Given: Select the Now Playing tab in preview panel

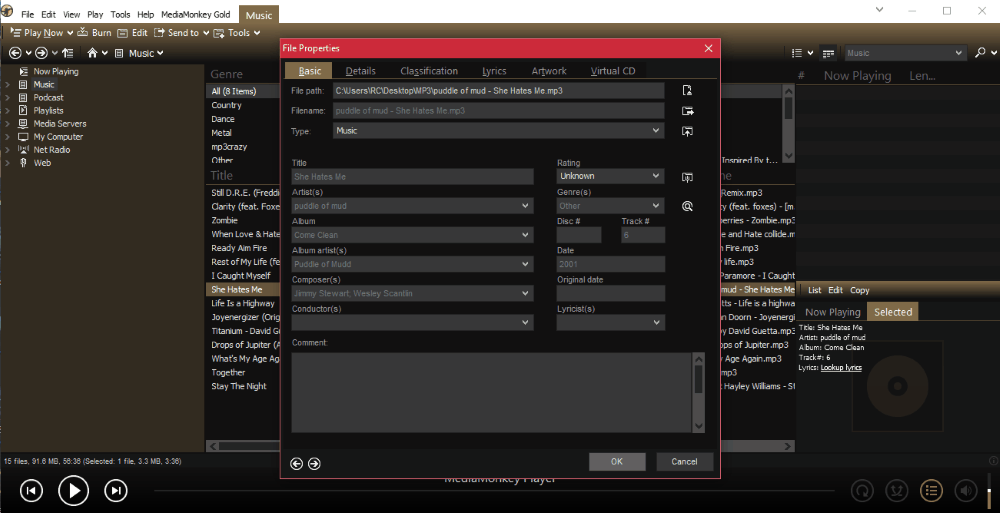Looking at the screenshot, I should tap(832, 312).
